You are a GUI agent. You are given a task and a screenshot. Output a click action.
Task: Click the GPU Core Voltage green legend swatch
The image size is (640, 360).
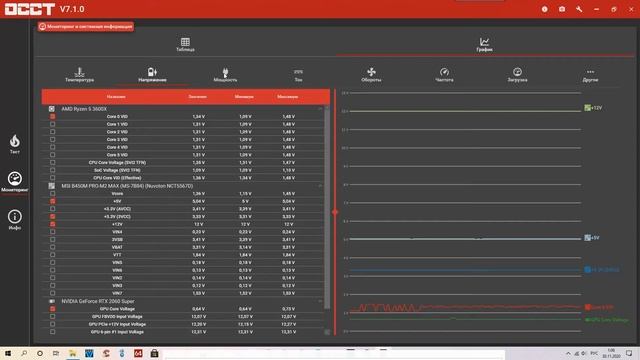coord(587,320)
